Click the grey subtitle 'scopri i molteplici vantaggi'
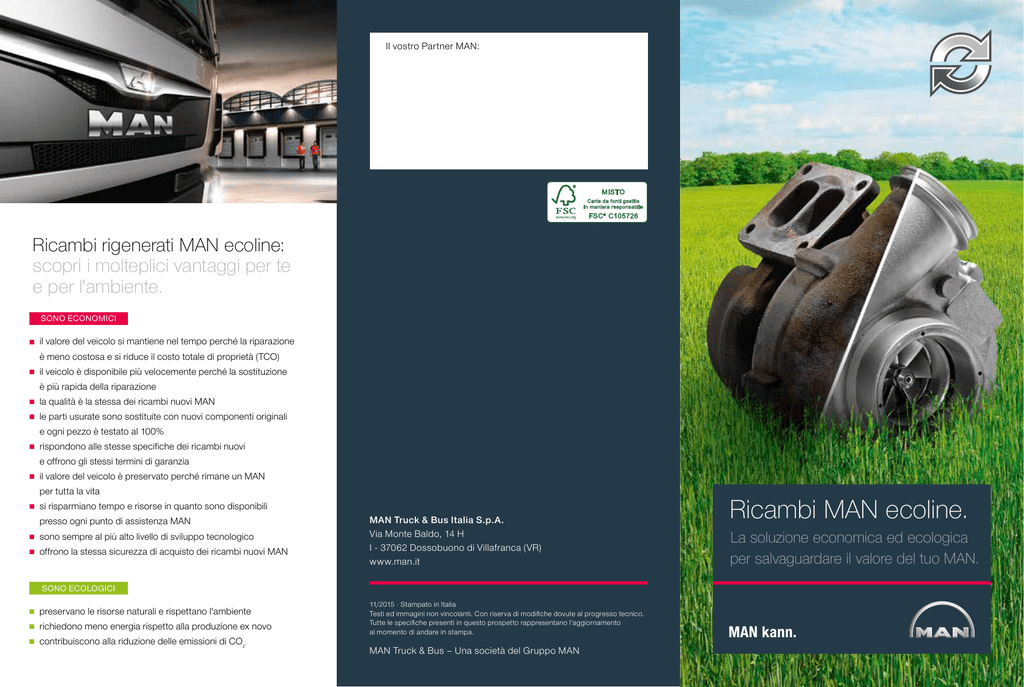Viewport: 1024px width, 687px height. click(161, 266)
